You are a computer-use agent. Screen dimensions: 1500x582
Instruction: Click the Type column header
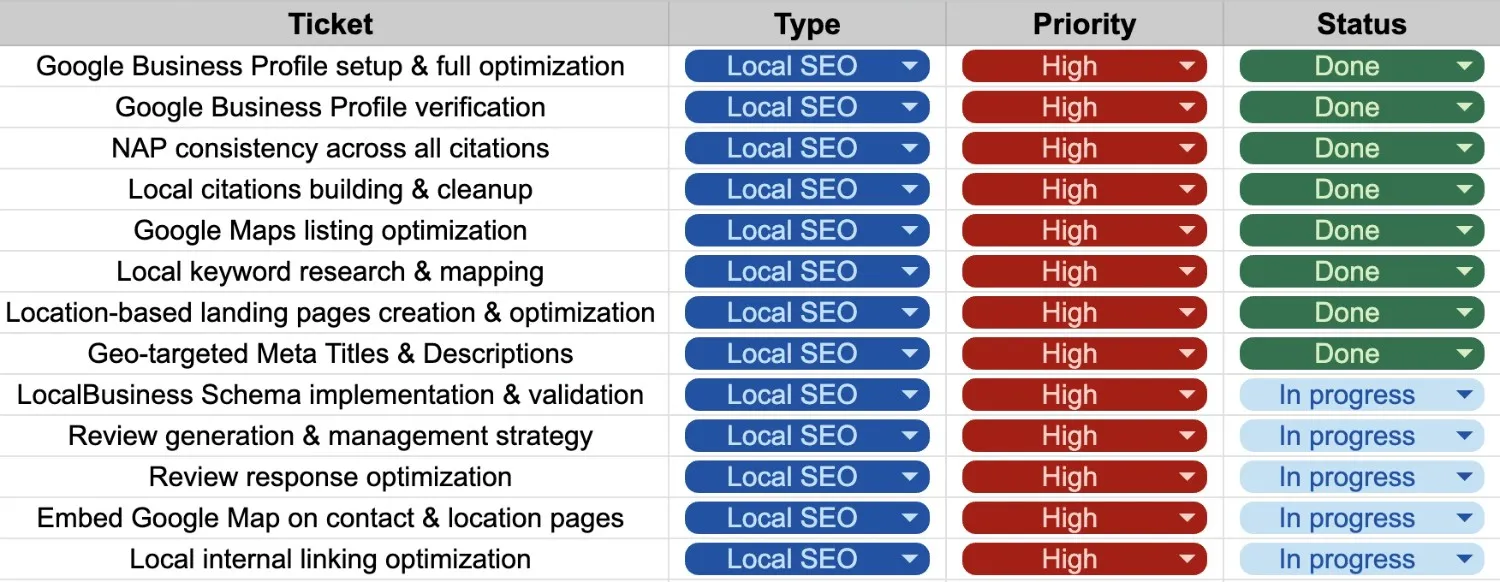coord(807,23)
